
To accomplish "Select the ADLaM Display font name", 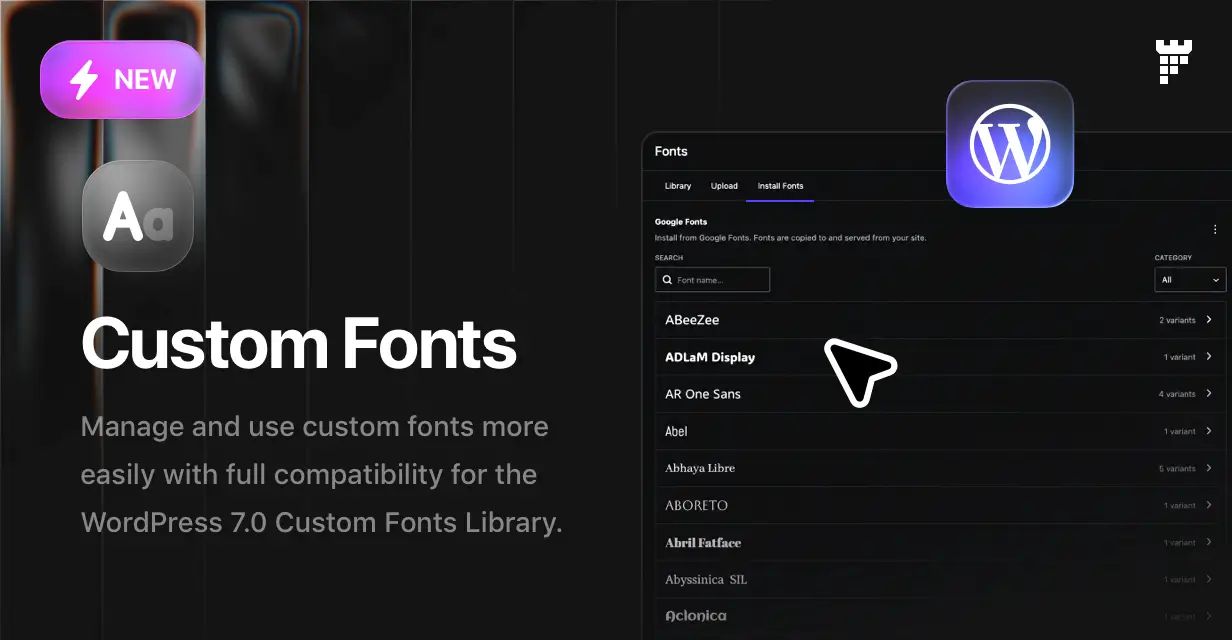I will pyautogui.click(x=710, y=357).
